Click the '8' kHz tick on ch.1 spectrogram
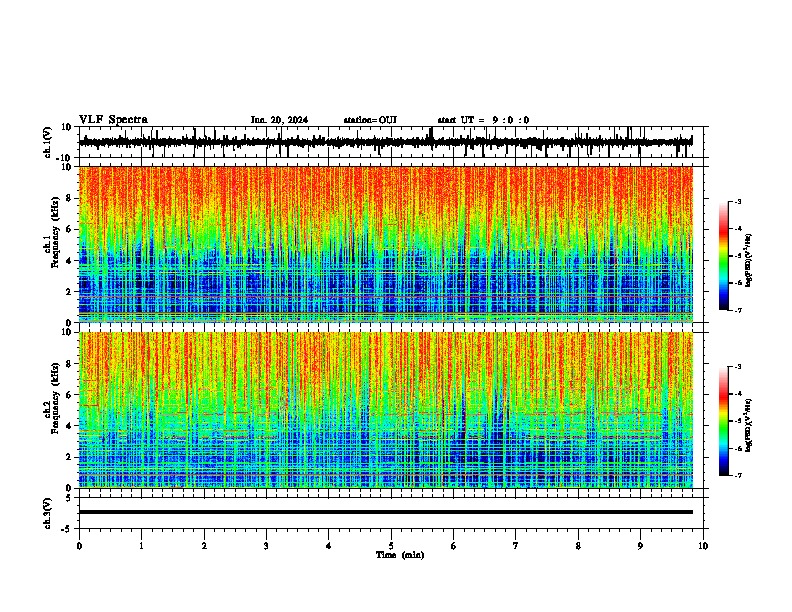Viewport: 792px width, 612px height. [x=69, y=198]
